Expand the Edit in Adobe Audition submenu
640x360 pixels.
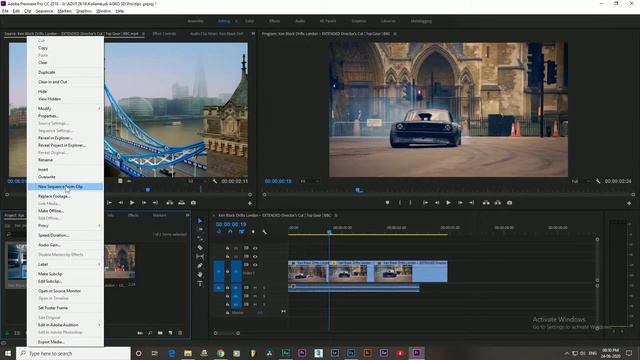coord(65,325)
